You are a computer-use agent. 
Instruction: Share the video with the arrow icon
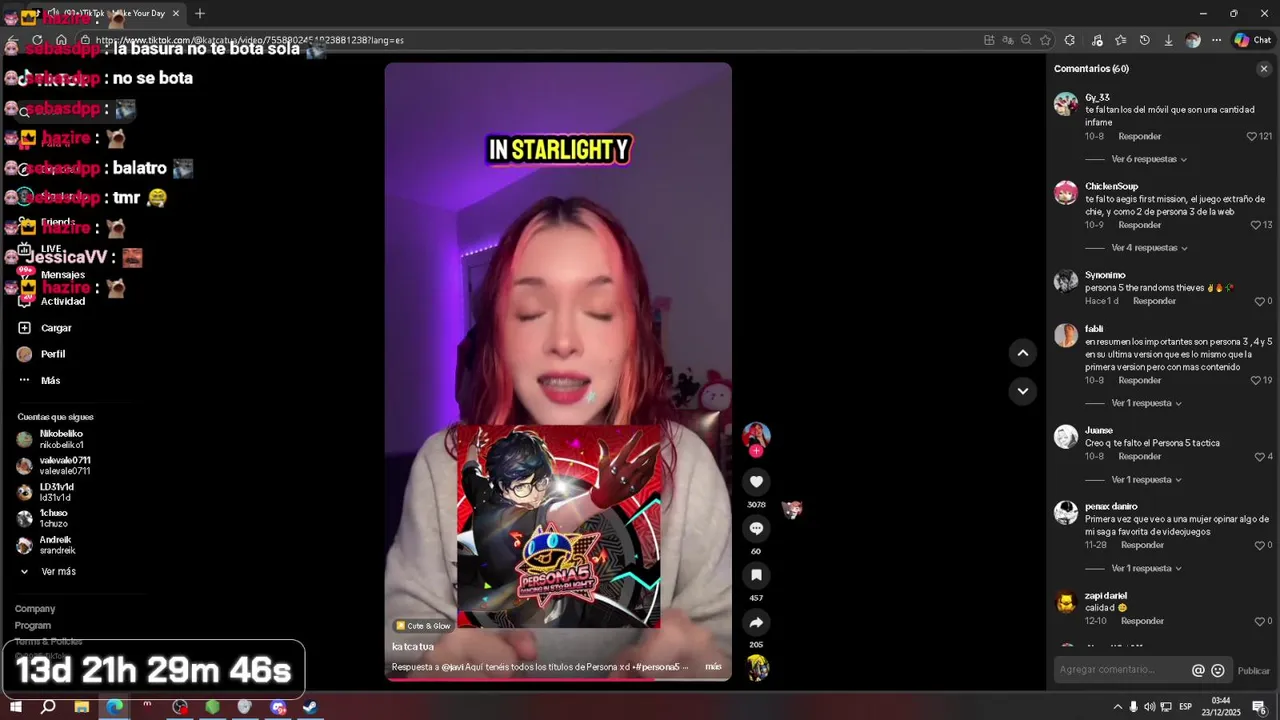click(x=756, y=622)
